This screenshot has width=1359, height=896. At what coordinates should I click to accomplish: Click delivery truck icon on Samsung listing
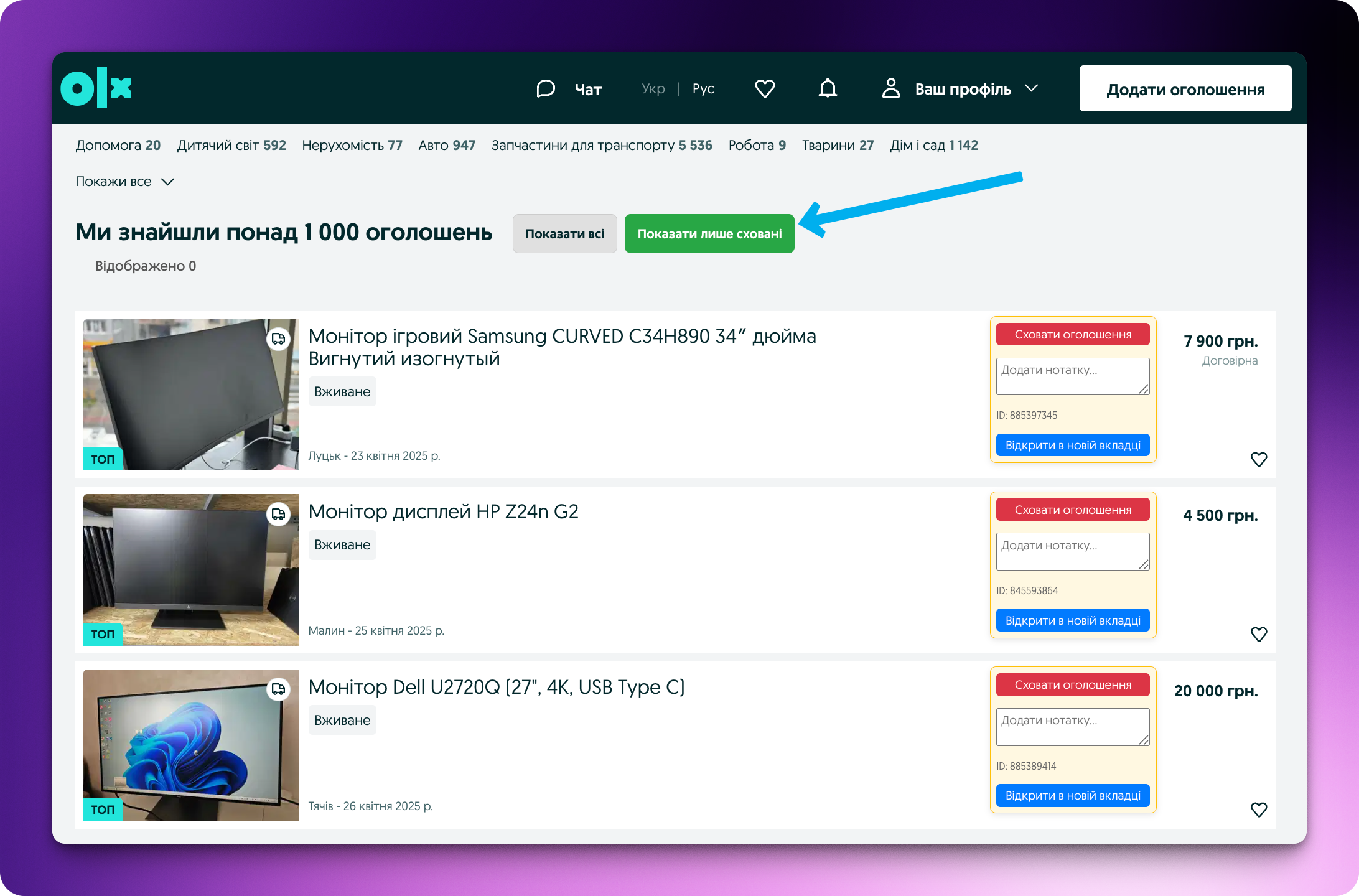tap(278, 339)
